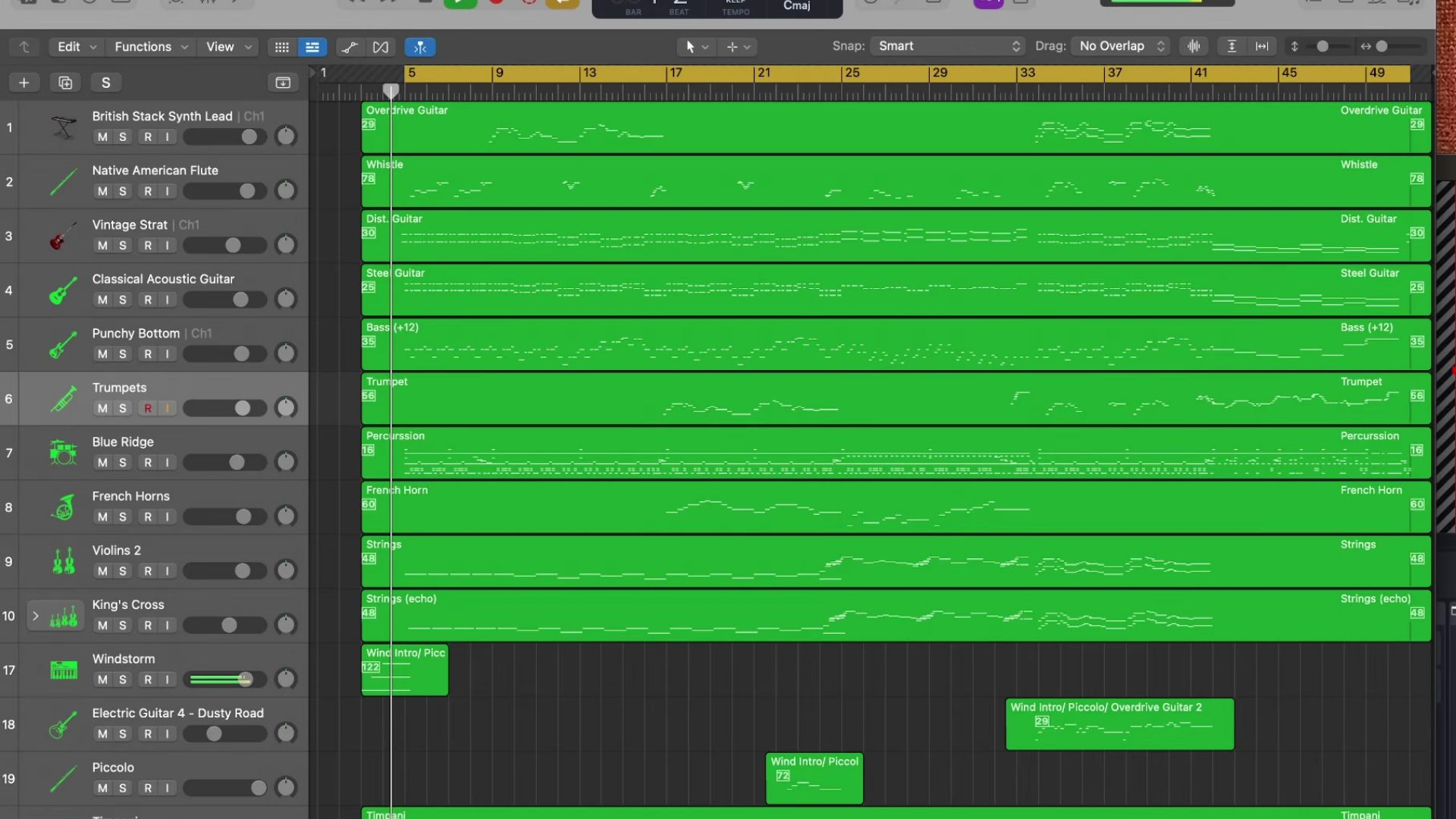Enable Flex with the hourglass icon
The width and height of the screenshot is (1456, 819).
(x=381, y=47)
